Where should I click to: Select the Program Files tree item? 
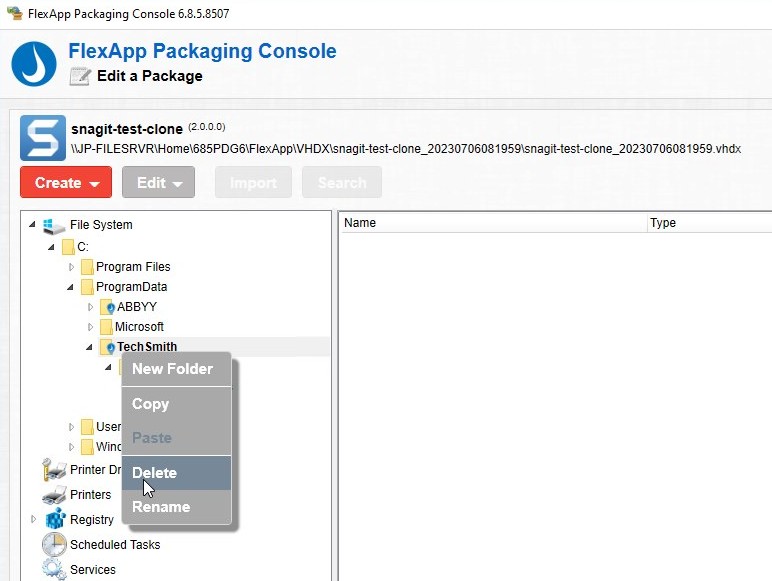click(133, 267)
